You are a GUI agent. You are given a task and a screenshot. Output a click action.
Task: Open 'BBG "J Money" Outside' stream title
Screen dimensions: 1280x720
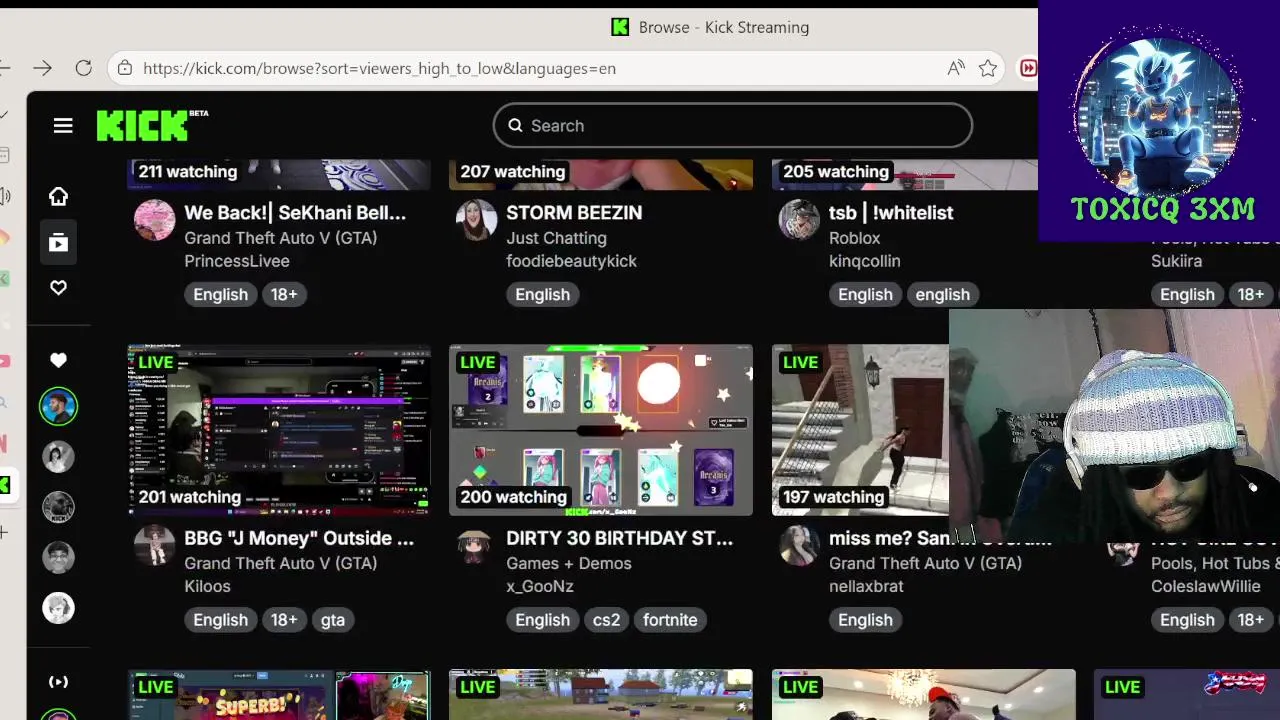point(299,538)
